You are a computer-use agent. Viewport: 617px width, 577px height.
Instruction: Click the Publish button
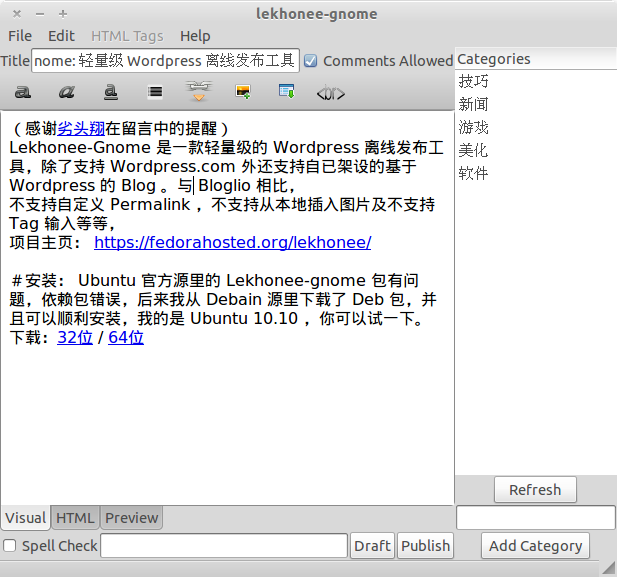[425, 546]
